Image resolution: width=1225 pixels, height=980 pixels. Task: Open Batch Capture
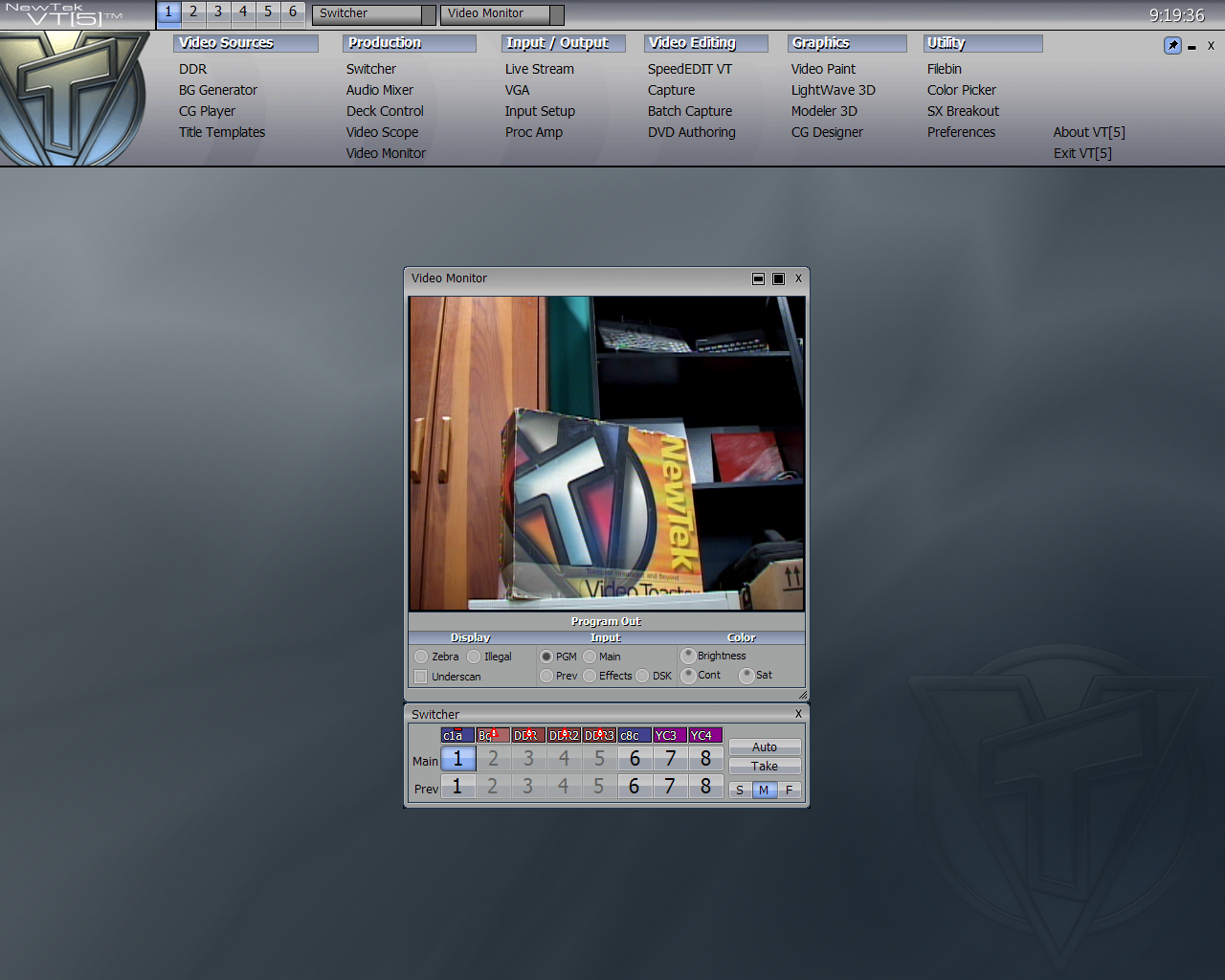tap(690, 111)
